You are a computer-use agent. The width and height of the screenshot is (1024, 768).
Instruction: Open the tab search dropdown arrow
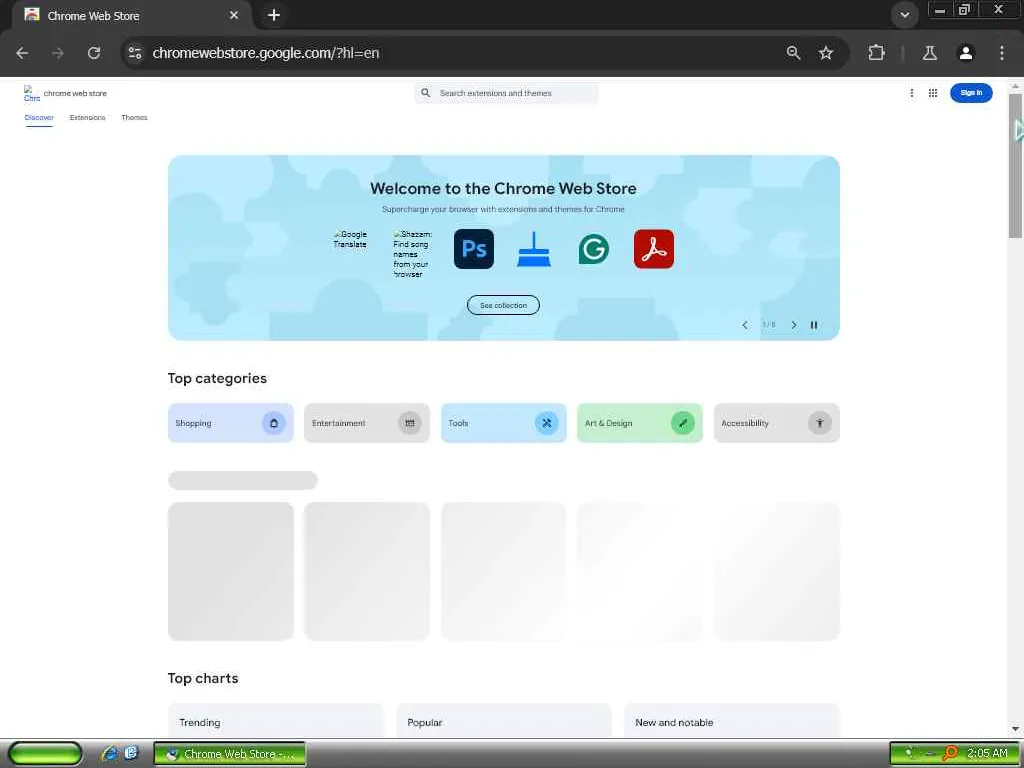tap(904, 15)
